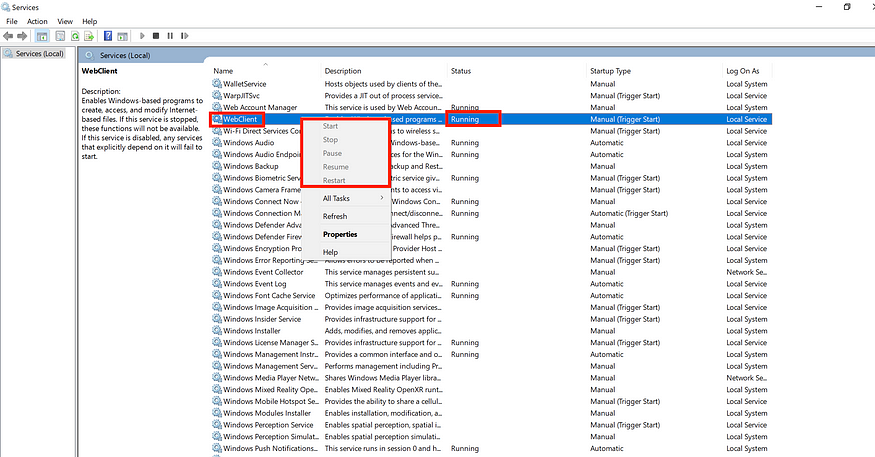Choose Refresh in the context menu

pos(335,216)
